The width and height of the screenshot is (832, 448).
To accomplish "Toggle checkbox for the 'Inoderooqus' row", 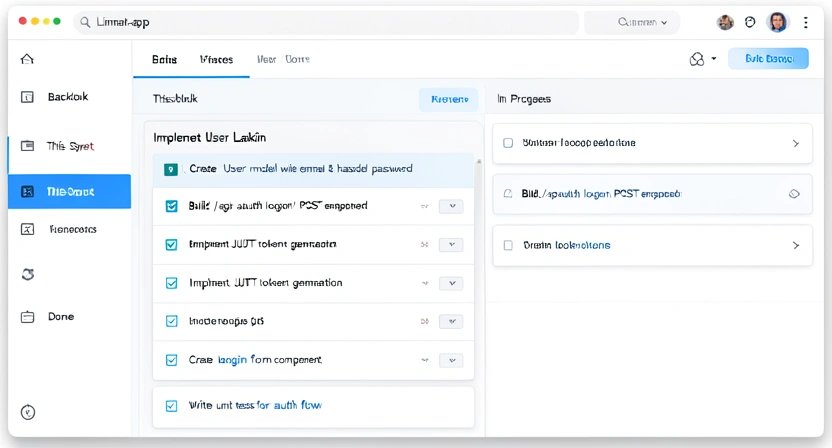I will 171,321.
